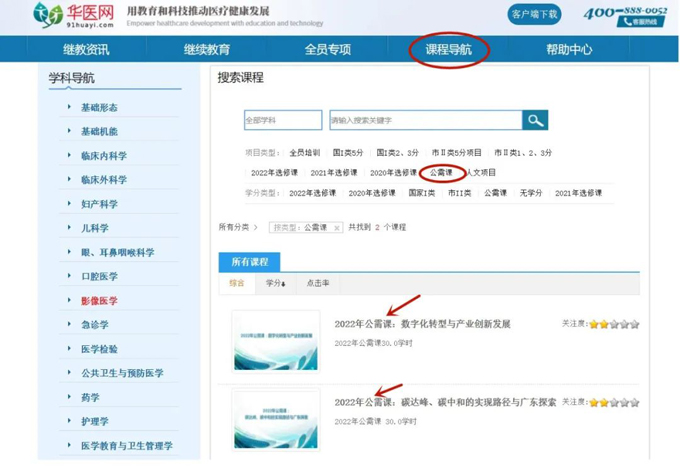This screenshot has height=475, width=680.
Task: Filter project type by 2020年选修课
Action: (x=393, y=173)
